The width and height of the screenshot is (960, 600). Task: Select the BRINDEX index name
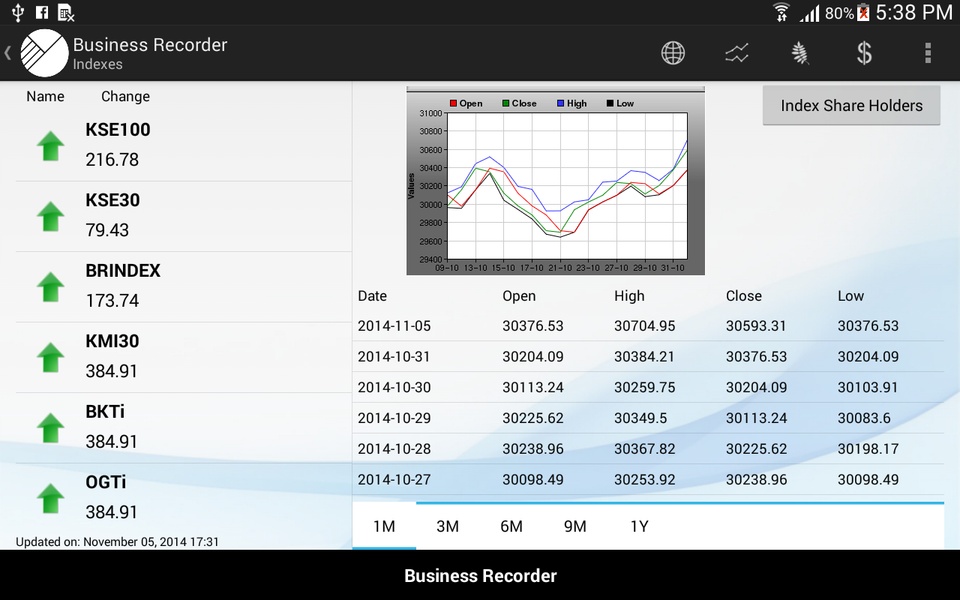click(x=122, y=271)
